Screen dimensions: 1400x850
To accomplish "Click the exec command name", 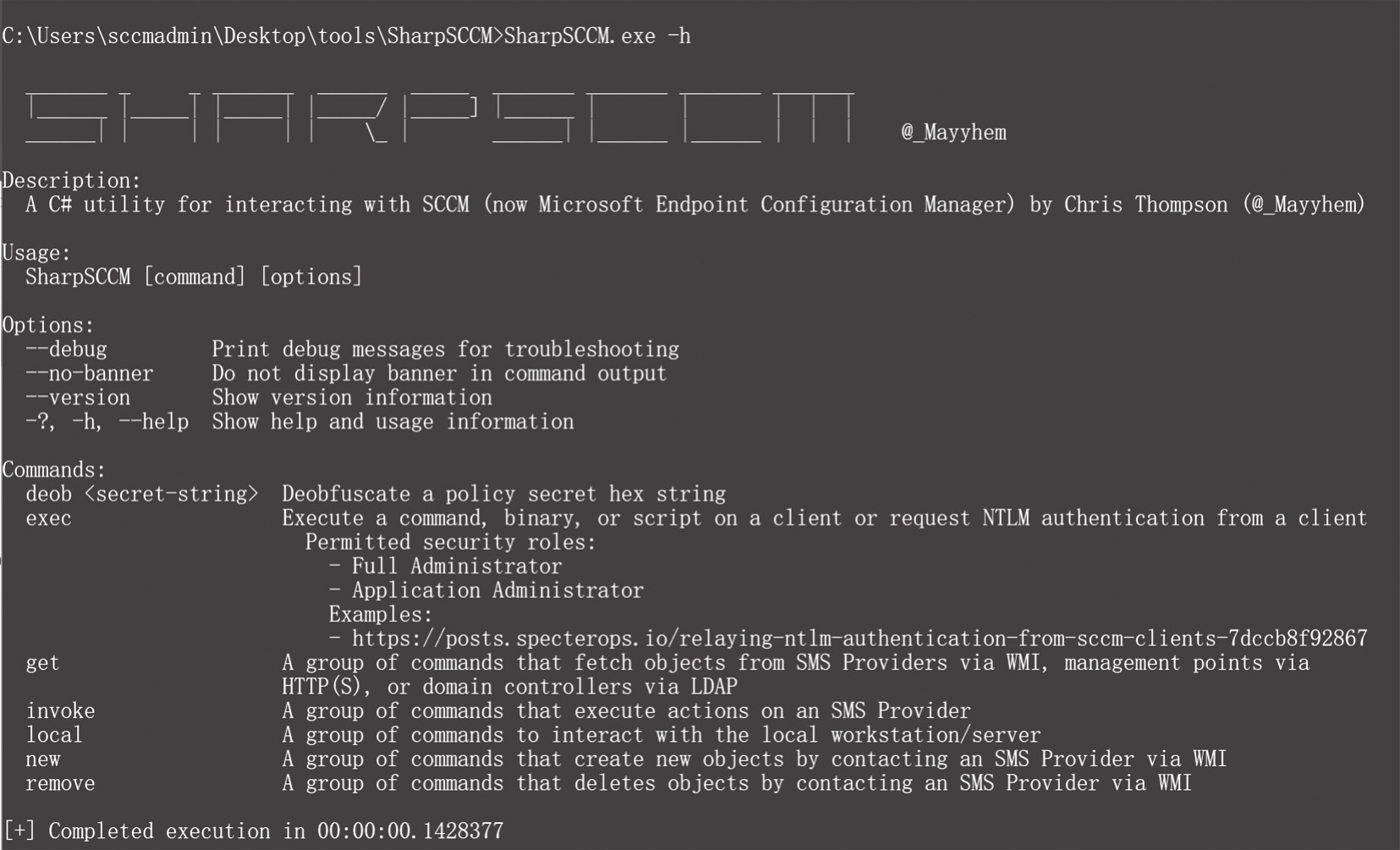I will click(48, 518).
